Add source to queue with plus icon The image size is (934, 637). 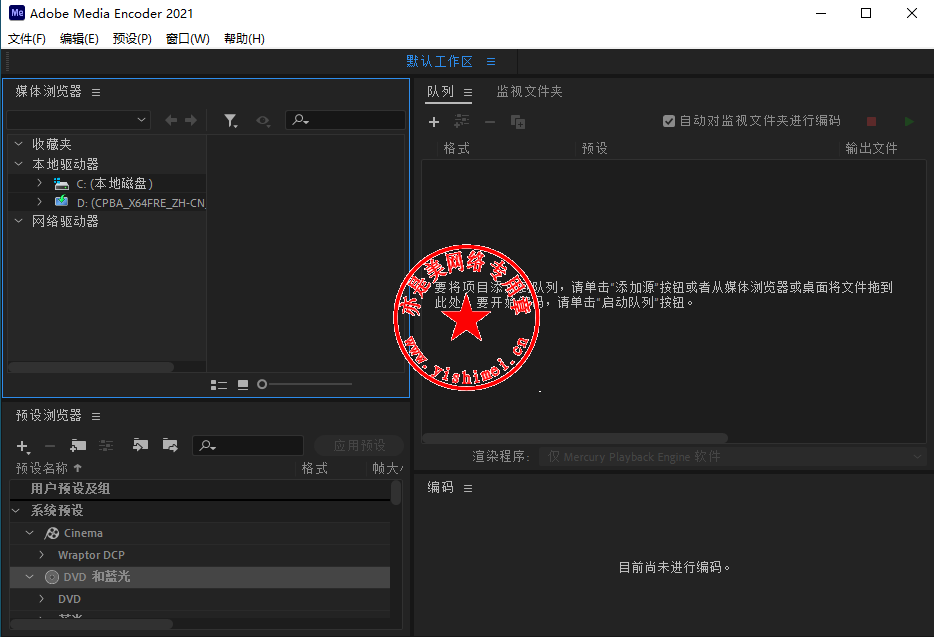pyautogui.click(x=434, y=122)
